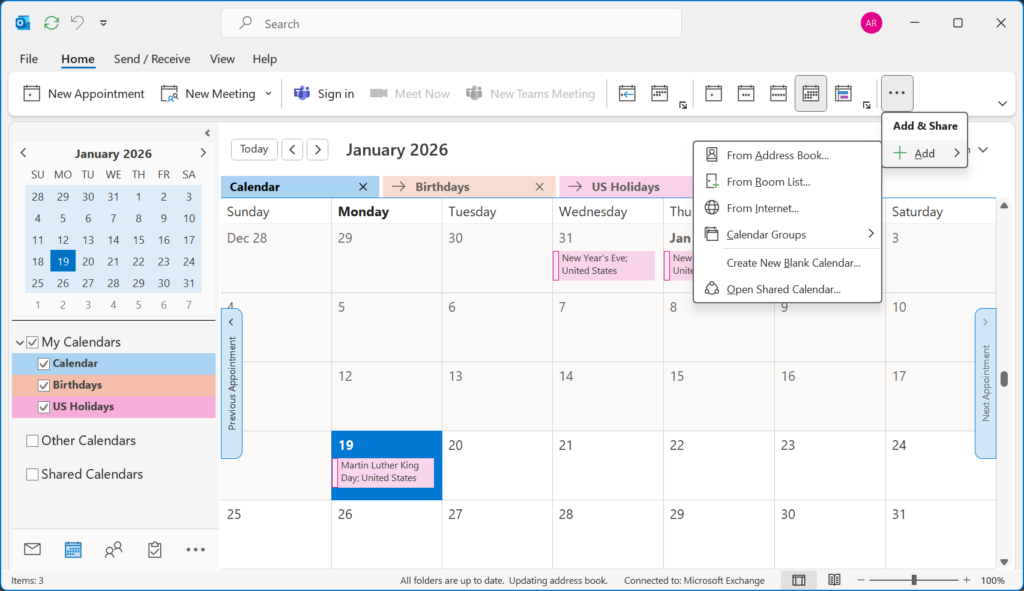
Task: Click the zoom slider handle
Action: point(914,580)
